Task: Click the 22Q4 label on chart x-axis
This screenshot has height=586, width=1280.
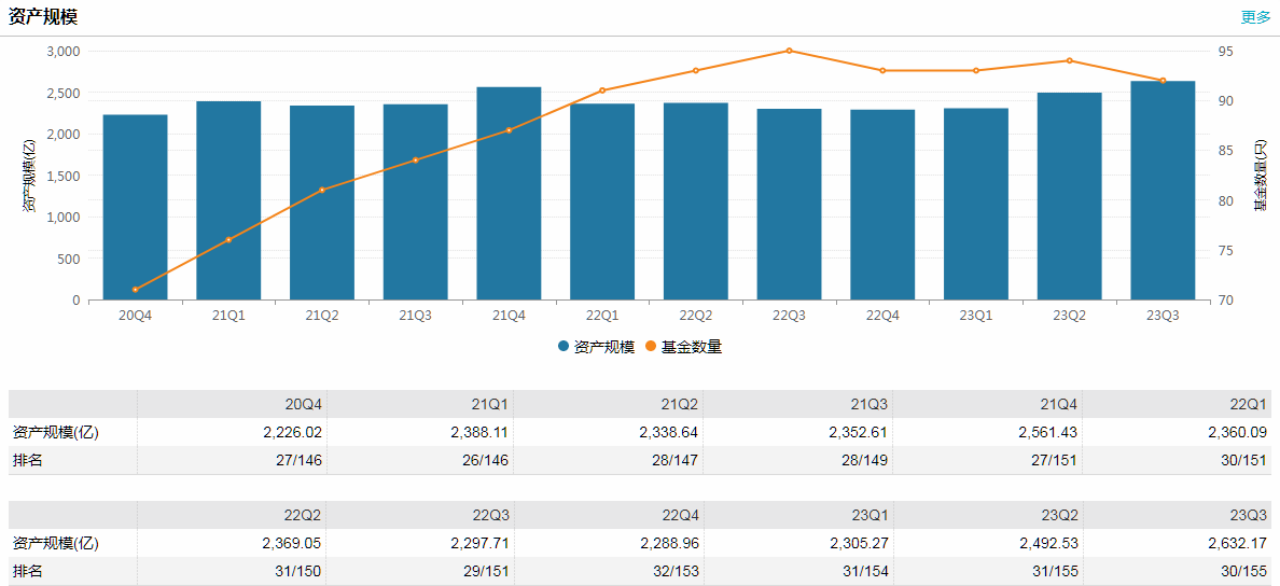Action: point(882,315)
